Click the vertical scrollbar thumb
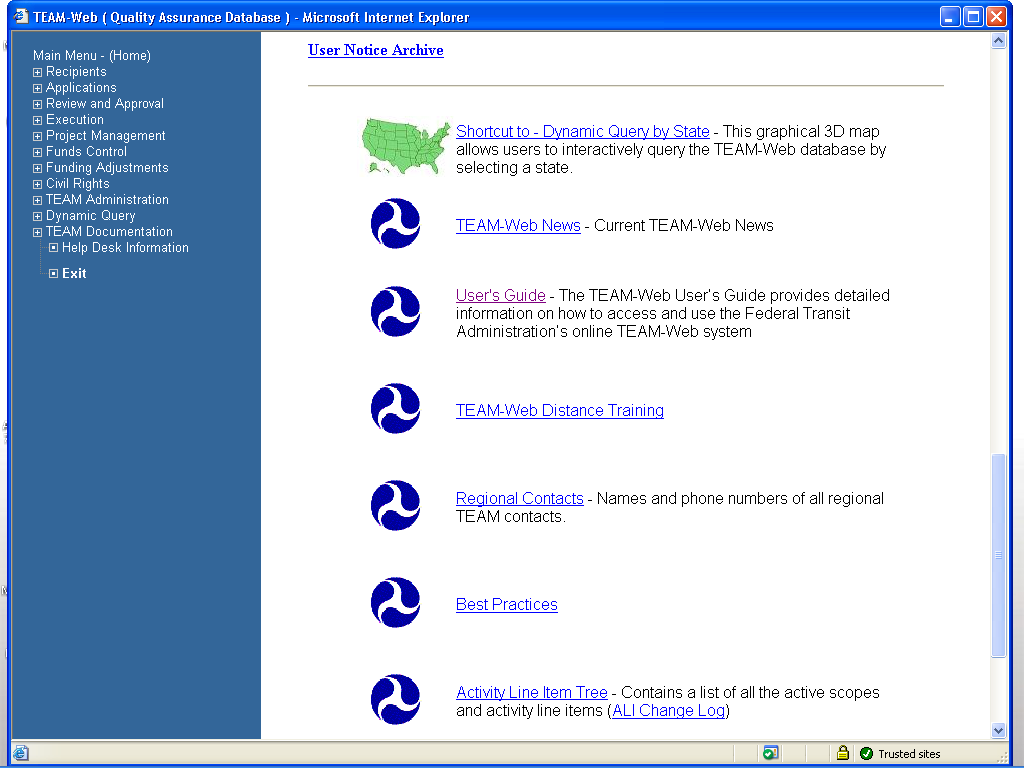Screen dimensions: 1024x768 point(998,555)
